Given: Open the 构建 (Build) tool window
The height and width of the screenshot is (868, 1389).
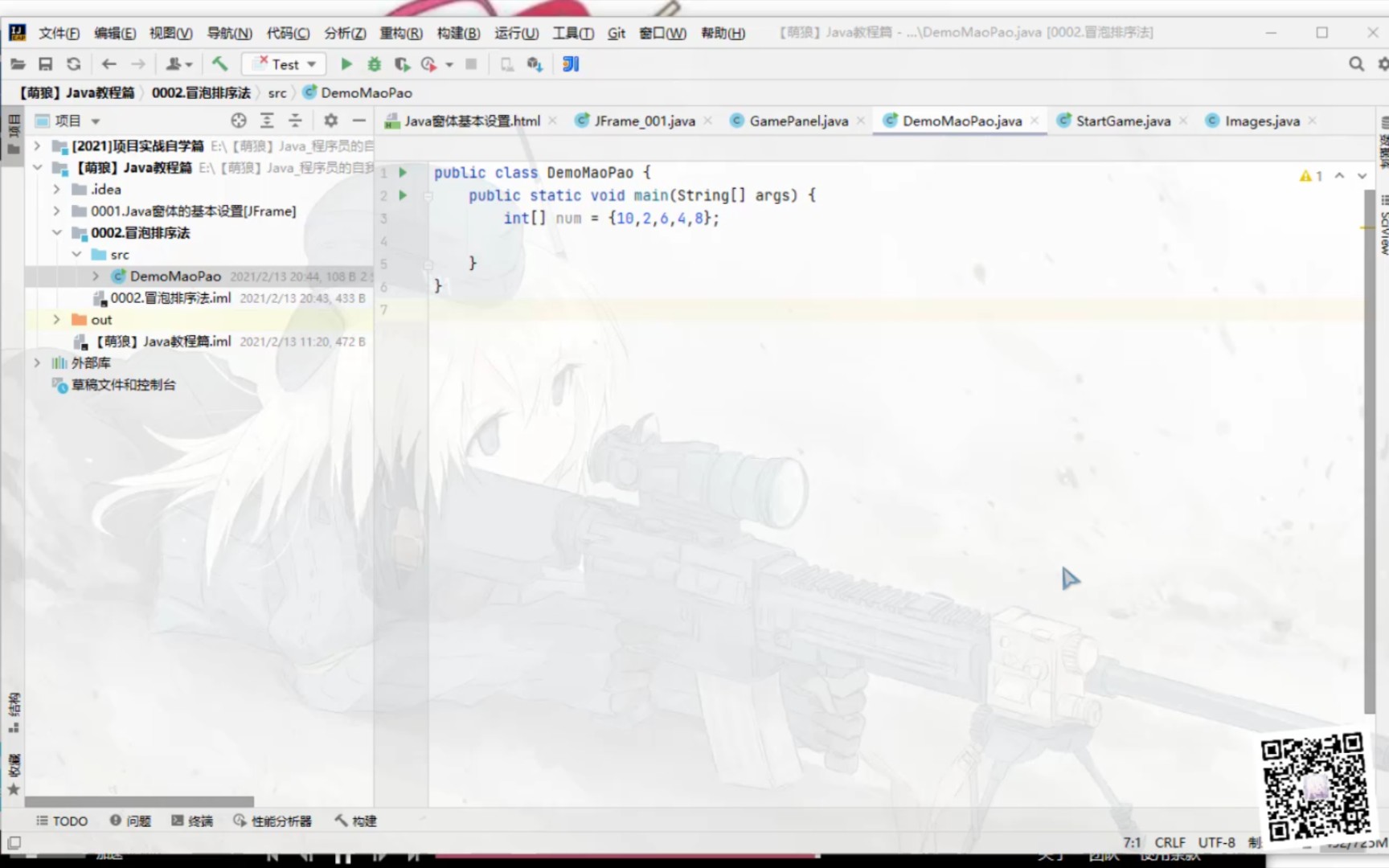Looking at the screenshot, I should pos(355,821).
